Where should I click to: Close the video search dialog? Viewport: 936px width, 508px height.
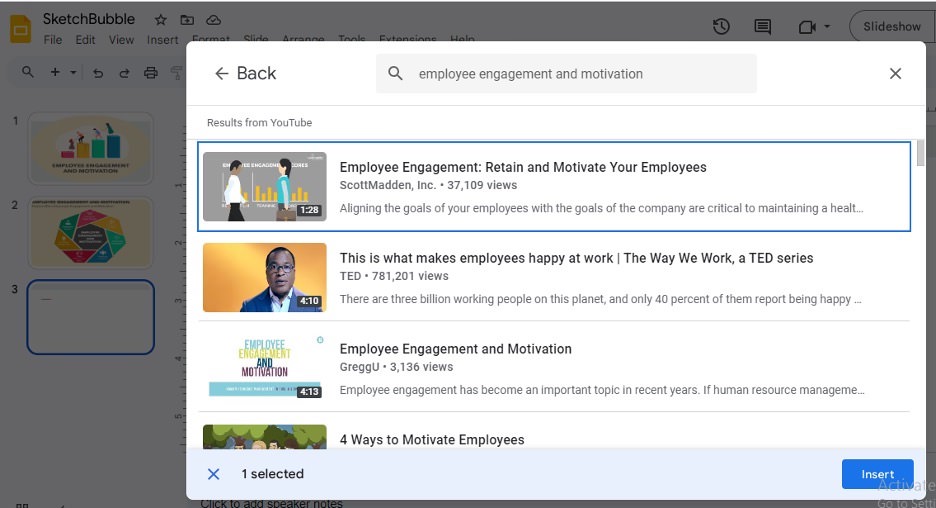click(x=895, y=73)
